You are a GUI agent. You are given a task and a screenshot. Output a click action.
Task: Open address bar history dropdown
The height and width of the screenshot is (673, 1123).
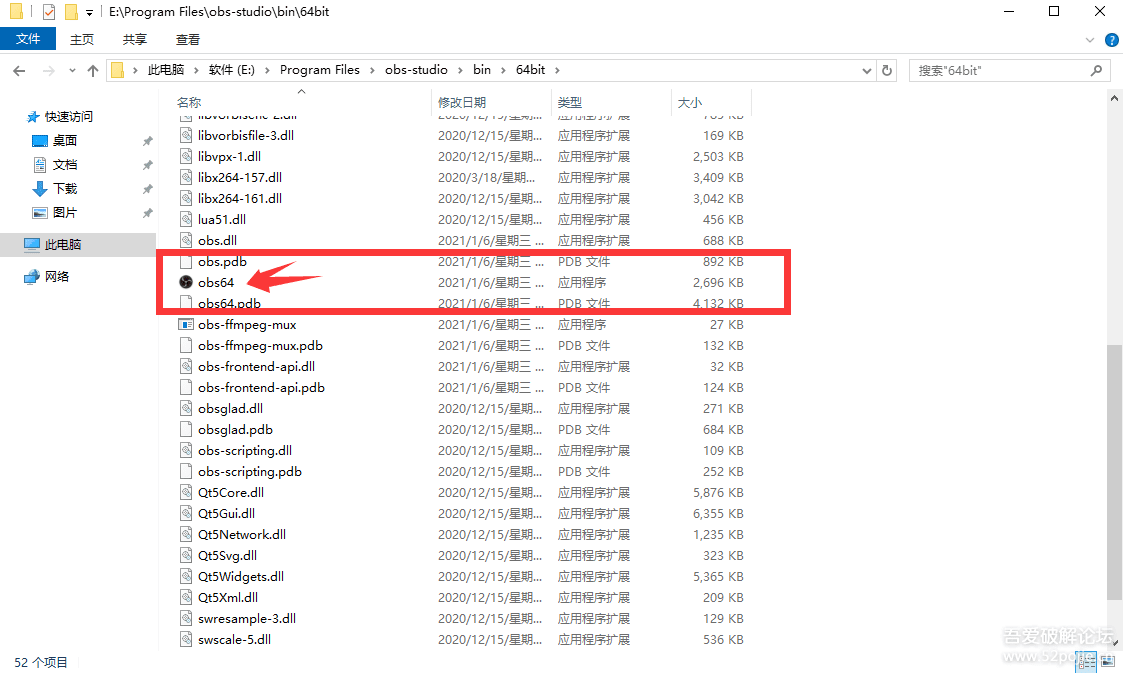tap(867, 70)
